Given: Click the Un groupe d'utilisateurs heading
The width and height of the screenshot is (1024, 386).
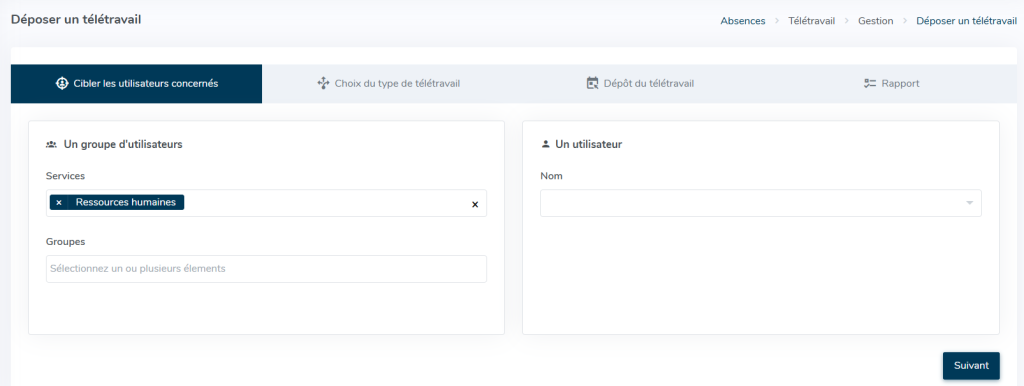Looking at the screenshot, I should click(x=123, y=144).
